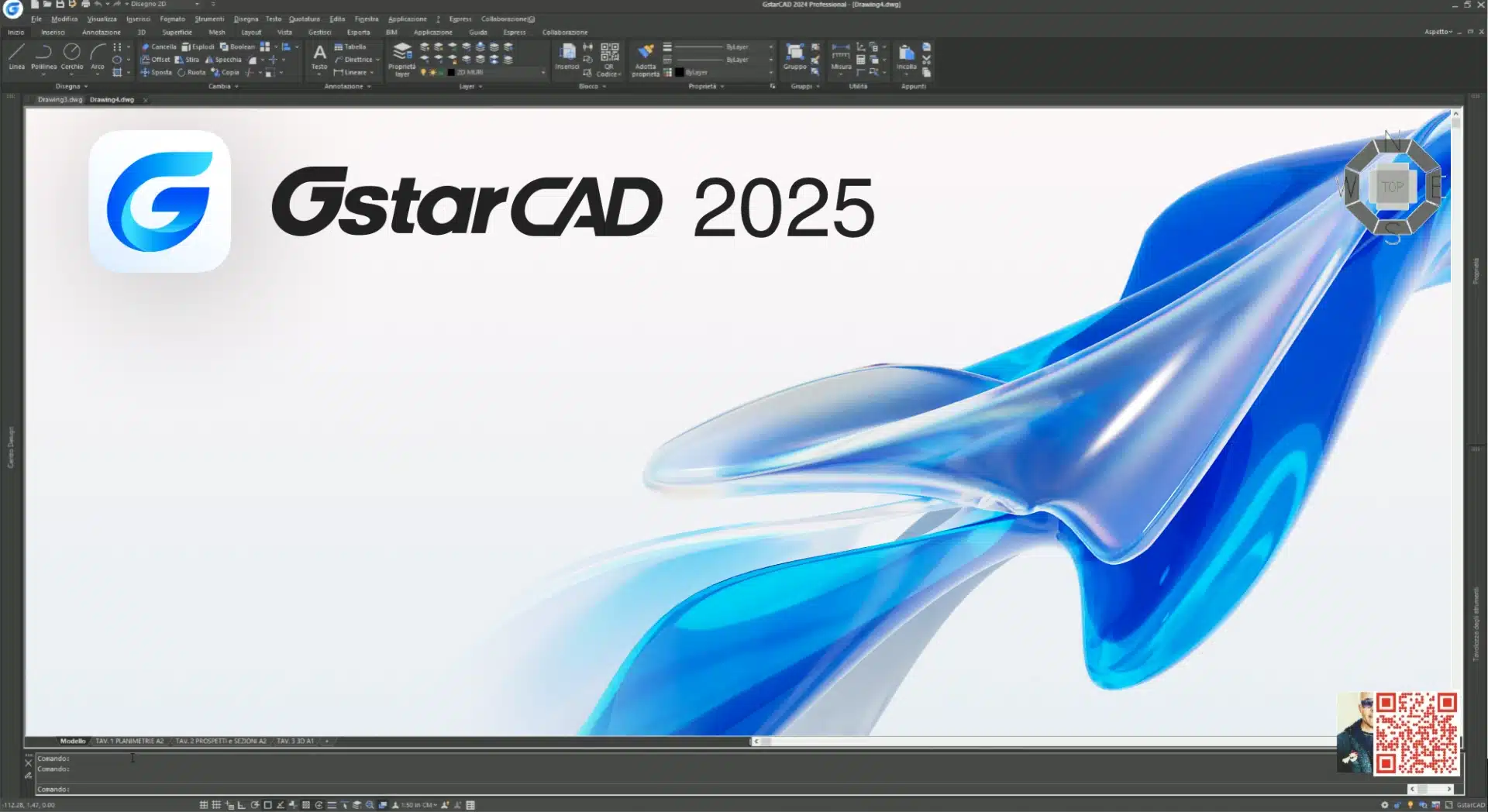Select the Linea drawing tool

[16, 57]
